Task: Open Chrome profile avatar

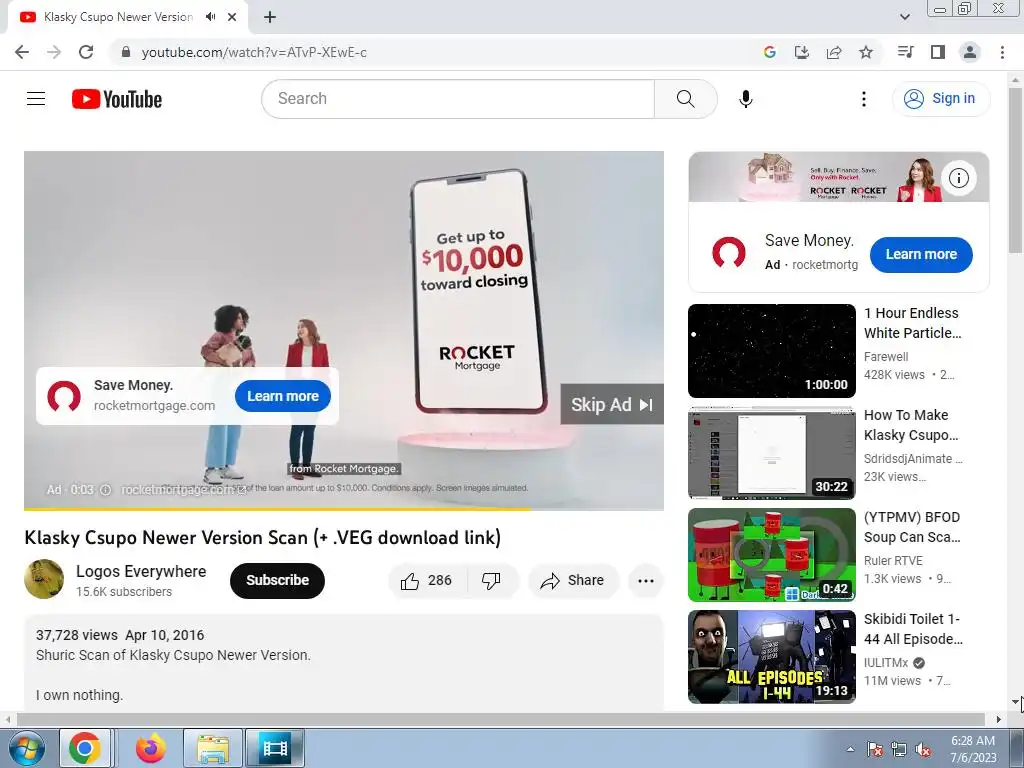Action: click(x=970, y=52)
